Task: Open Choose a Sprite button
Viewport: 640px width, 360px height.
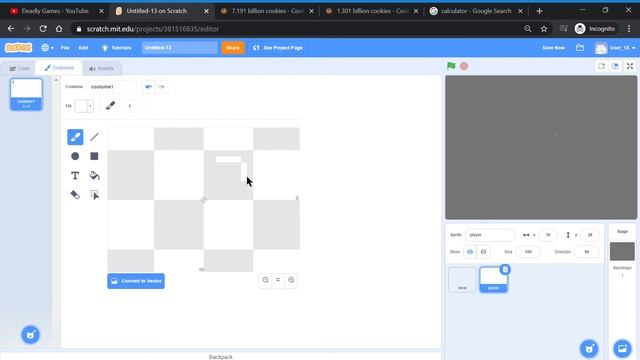Action: click(589, 349)
